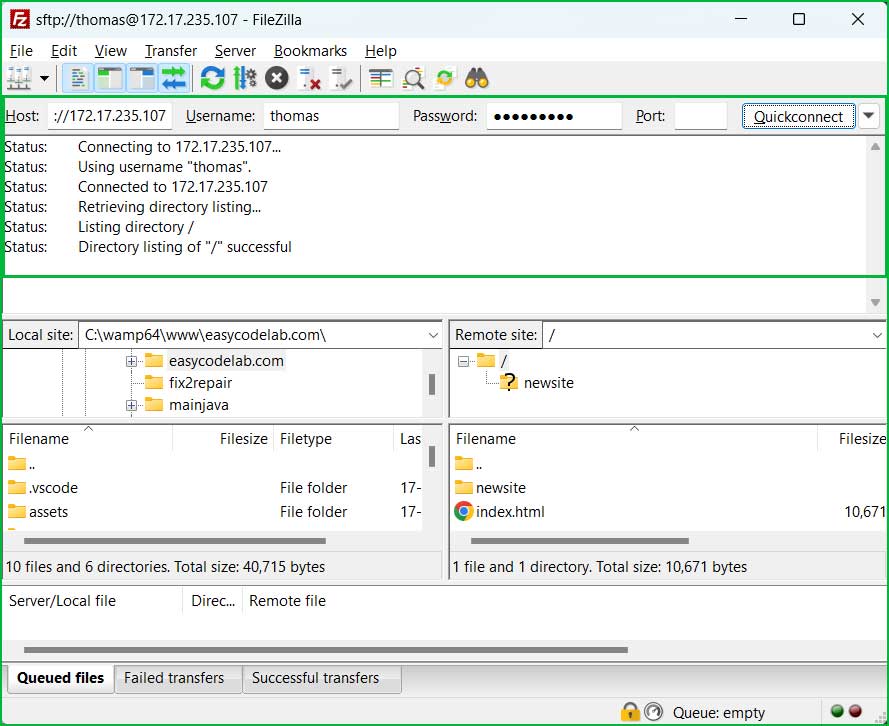Click the green activity indicator light
The height and width of the screenshot is (726, 889).
pos(837,711)
